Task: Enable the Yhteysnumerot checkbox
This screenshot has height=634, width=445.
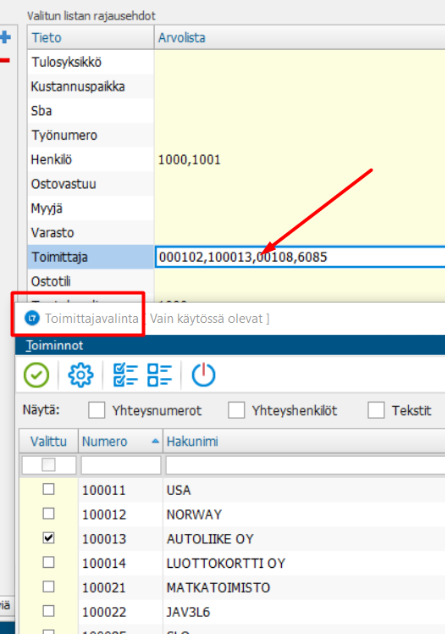Action: click(97, 410)
